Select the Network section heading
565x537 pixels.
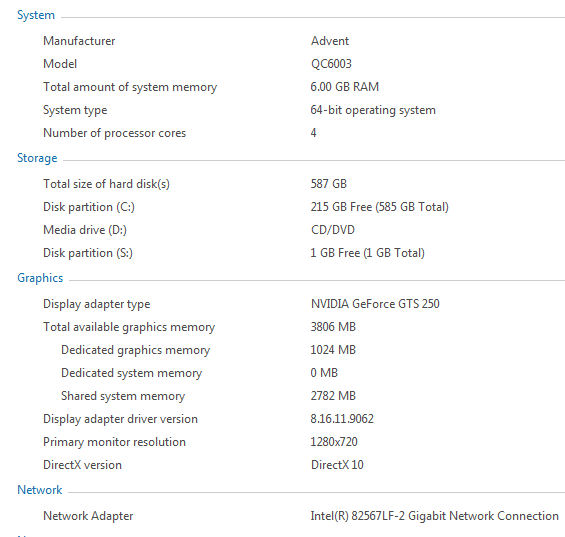(x=40, y=490)
